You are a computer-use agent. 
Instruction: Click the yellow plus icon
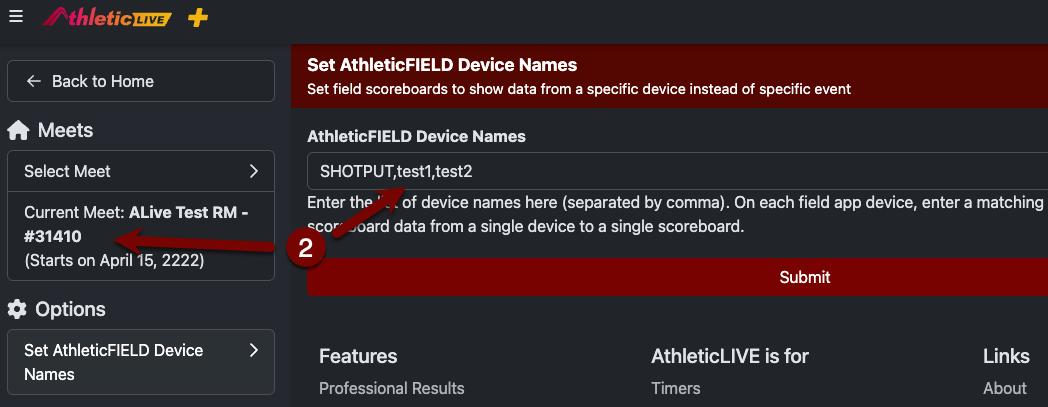[x=197, y=17]
